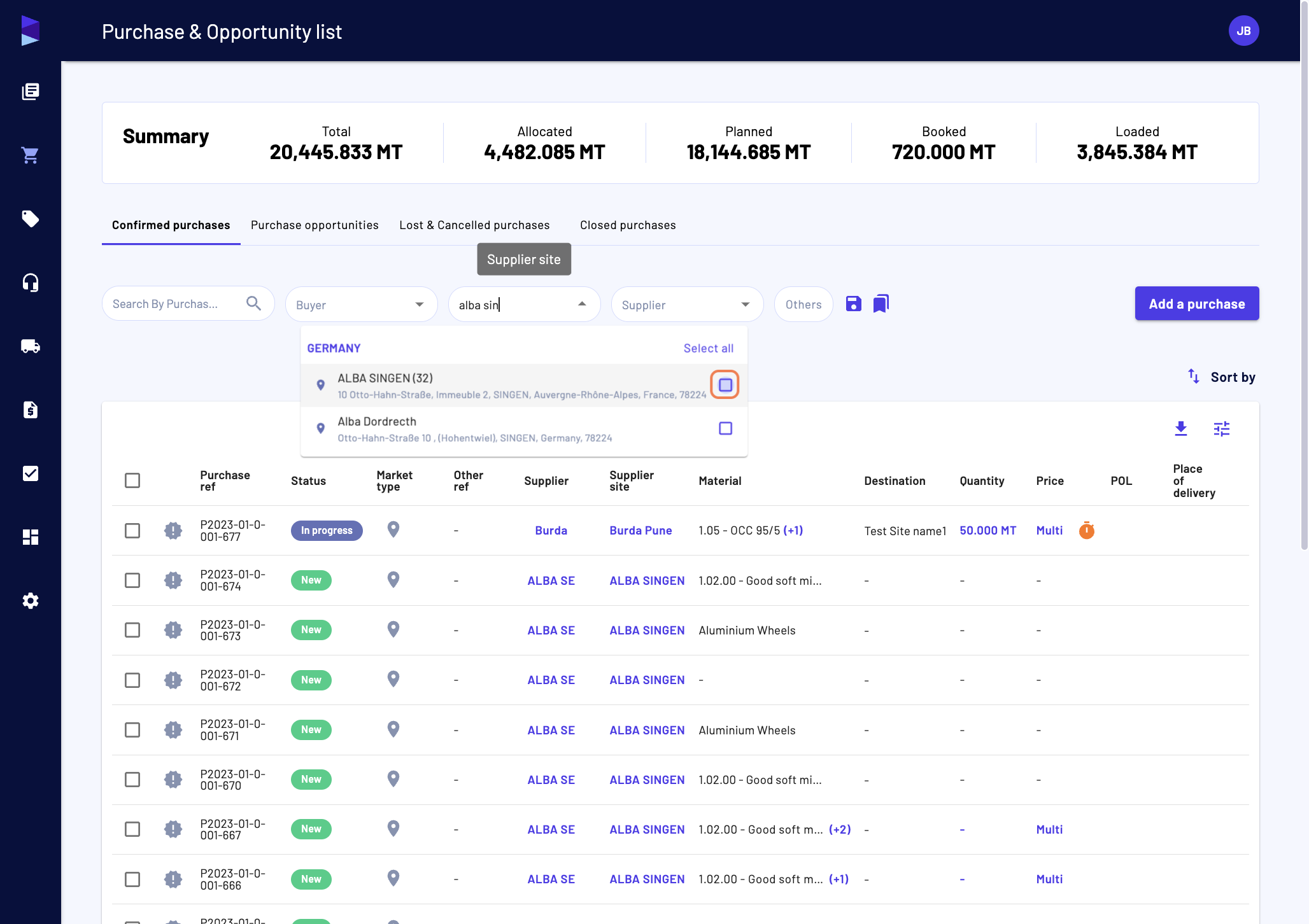1309x924 pixels.
Task: Click the Add a purchase button
Action: (x=1196, y=304)
